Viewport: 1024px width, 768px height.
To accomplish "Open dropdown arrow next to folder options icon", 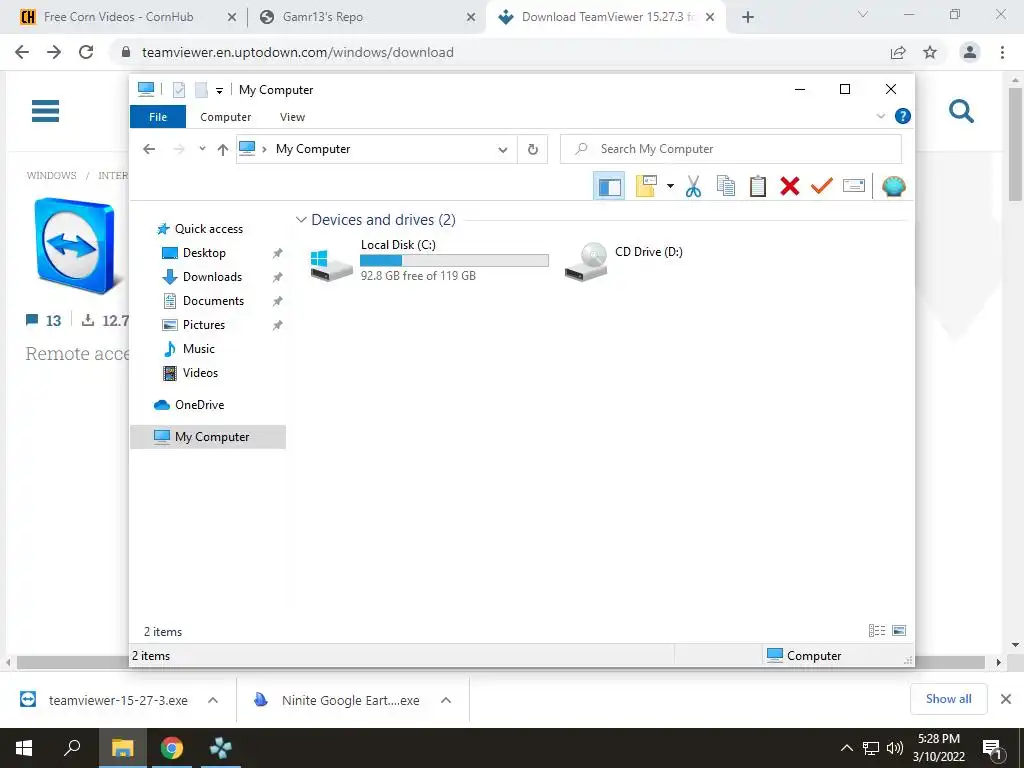I will point(670,187).
